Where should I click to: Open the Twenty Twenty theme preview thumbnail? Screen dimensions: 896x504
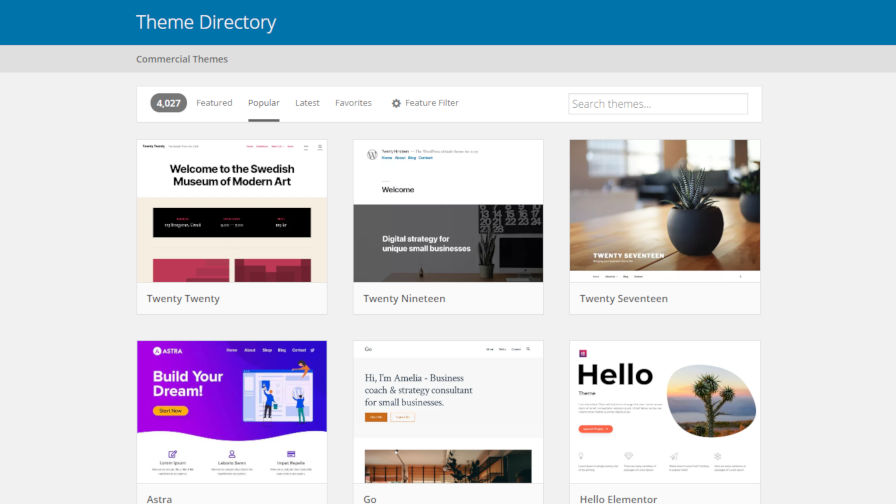pos(232,211)
